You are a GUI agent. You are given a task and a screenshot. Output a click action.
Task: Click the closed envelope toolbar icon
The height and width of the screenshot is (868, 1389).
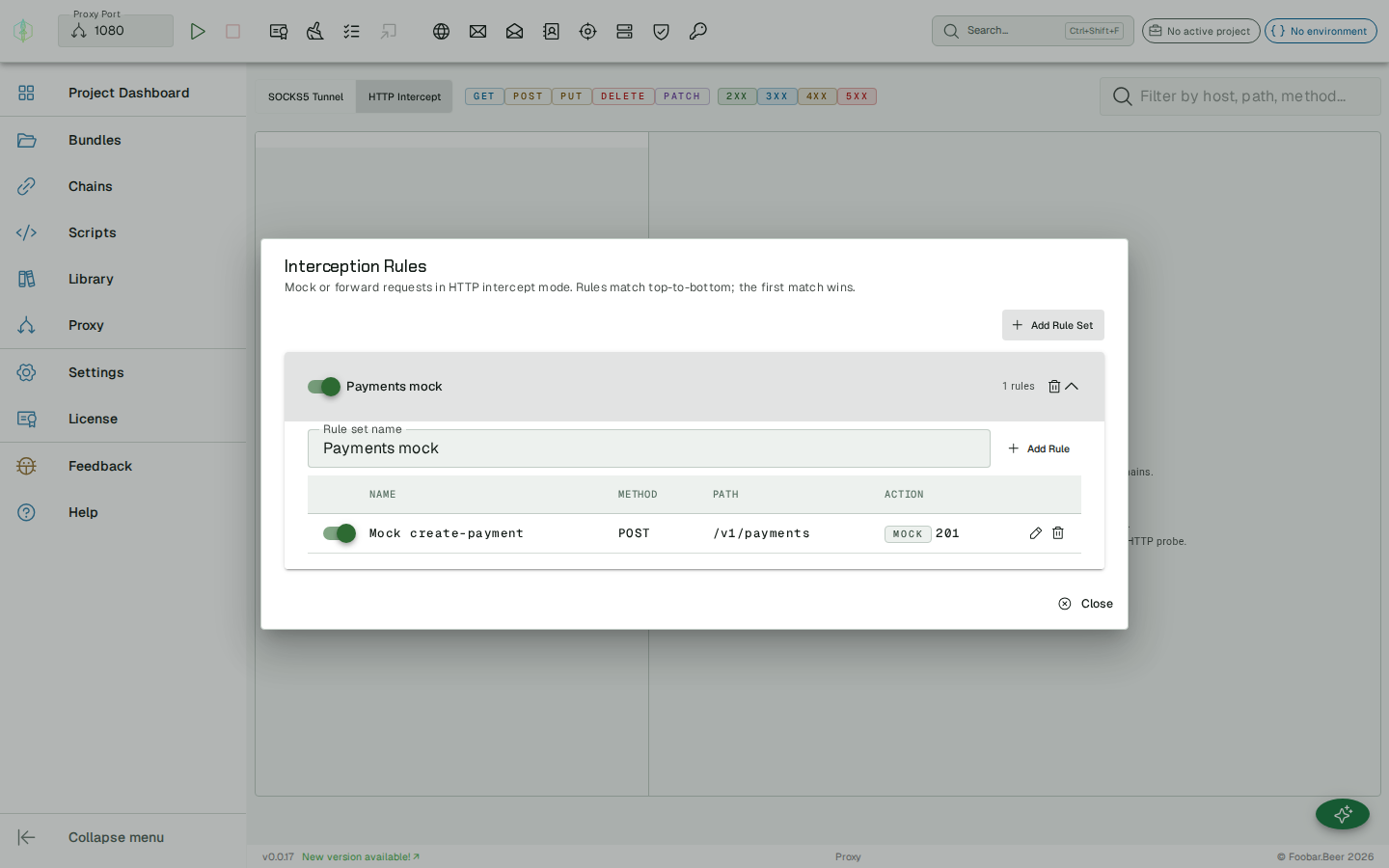[477, 31]
